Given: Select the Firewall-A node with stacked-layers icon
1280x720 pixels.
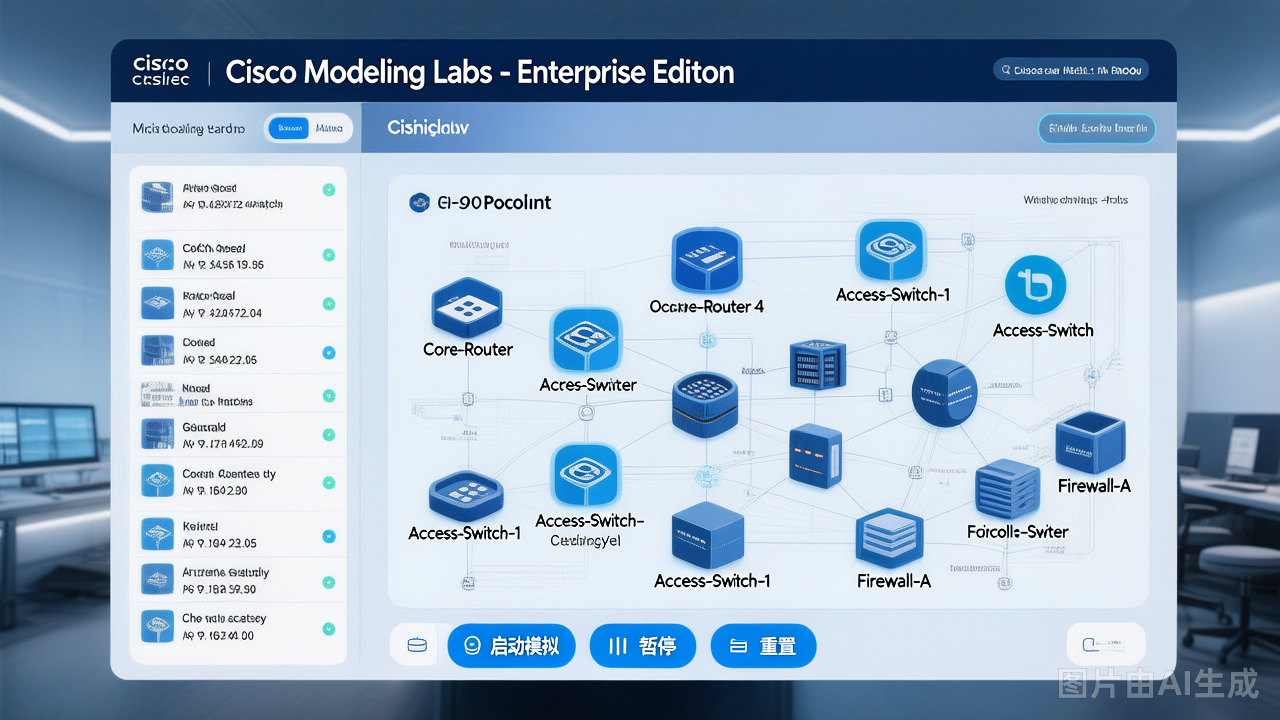Looking at the screenshot, I should tap(889, 539).
